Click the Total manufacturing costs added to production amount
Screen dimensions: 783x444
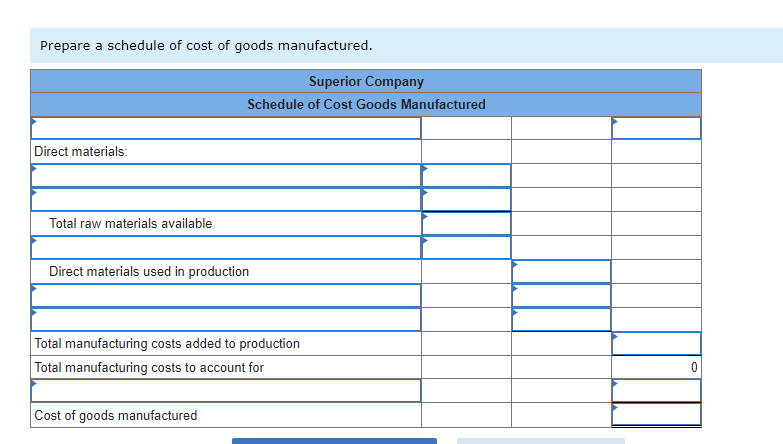tap(656, 344)
